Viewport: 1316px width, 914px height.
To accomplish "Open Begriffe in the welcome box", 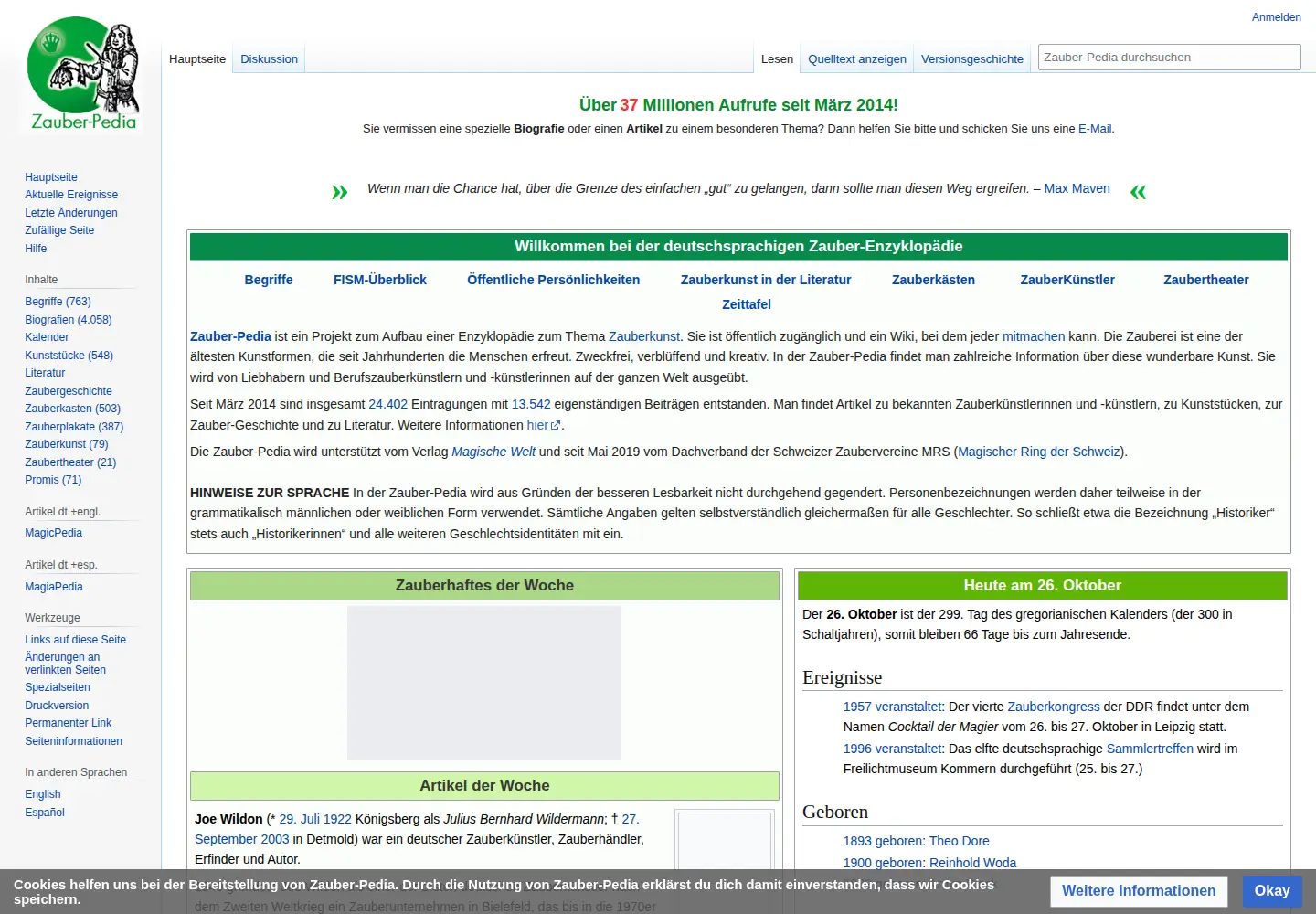I will tap(269, 280).
